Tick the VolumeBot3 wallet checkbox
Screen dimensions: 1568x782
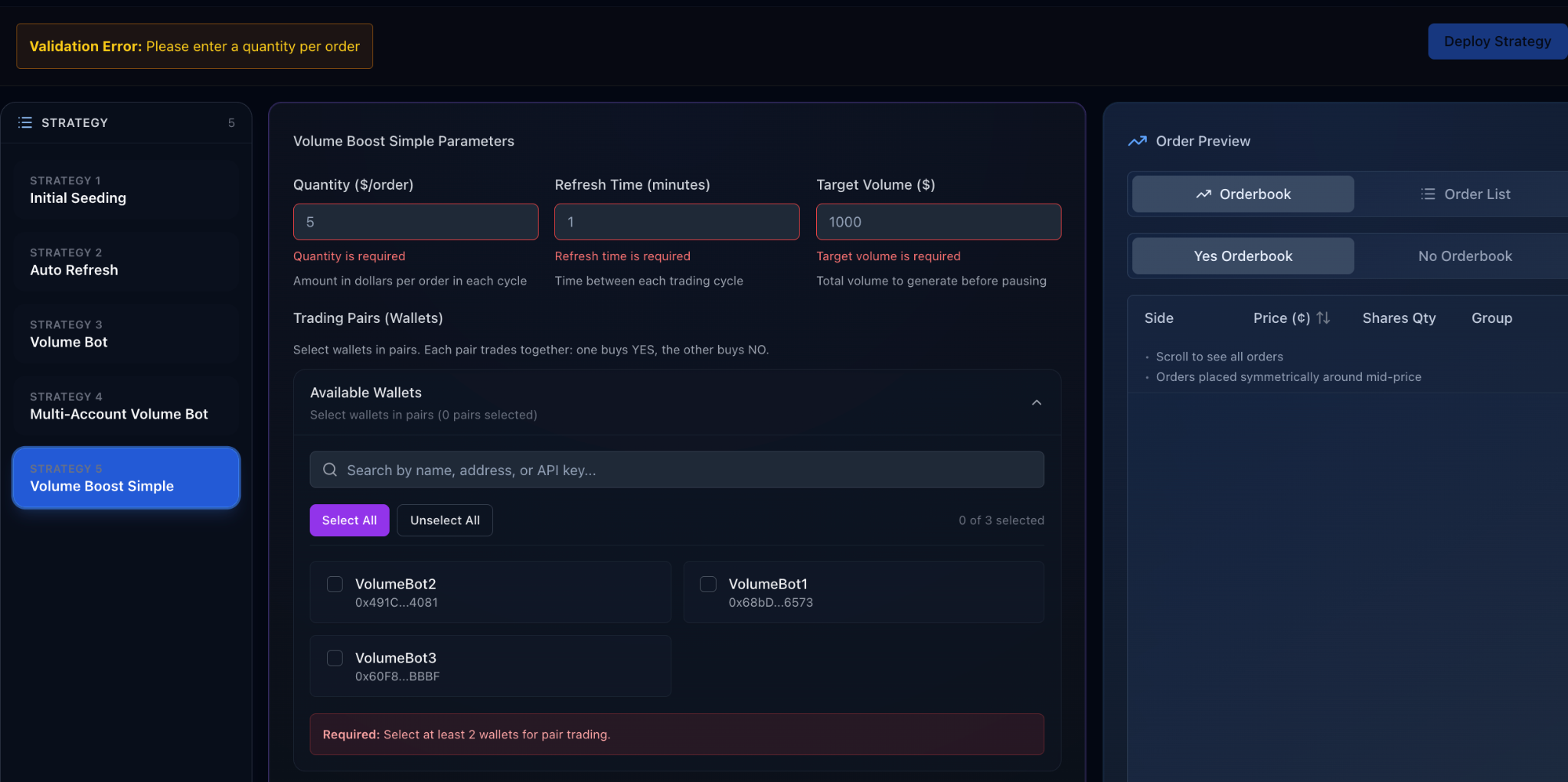click(335, 658)
